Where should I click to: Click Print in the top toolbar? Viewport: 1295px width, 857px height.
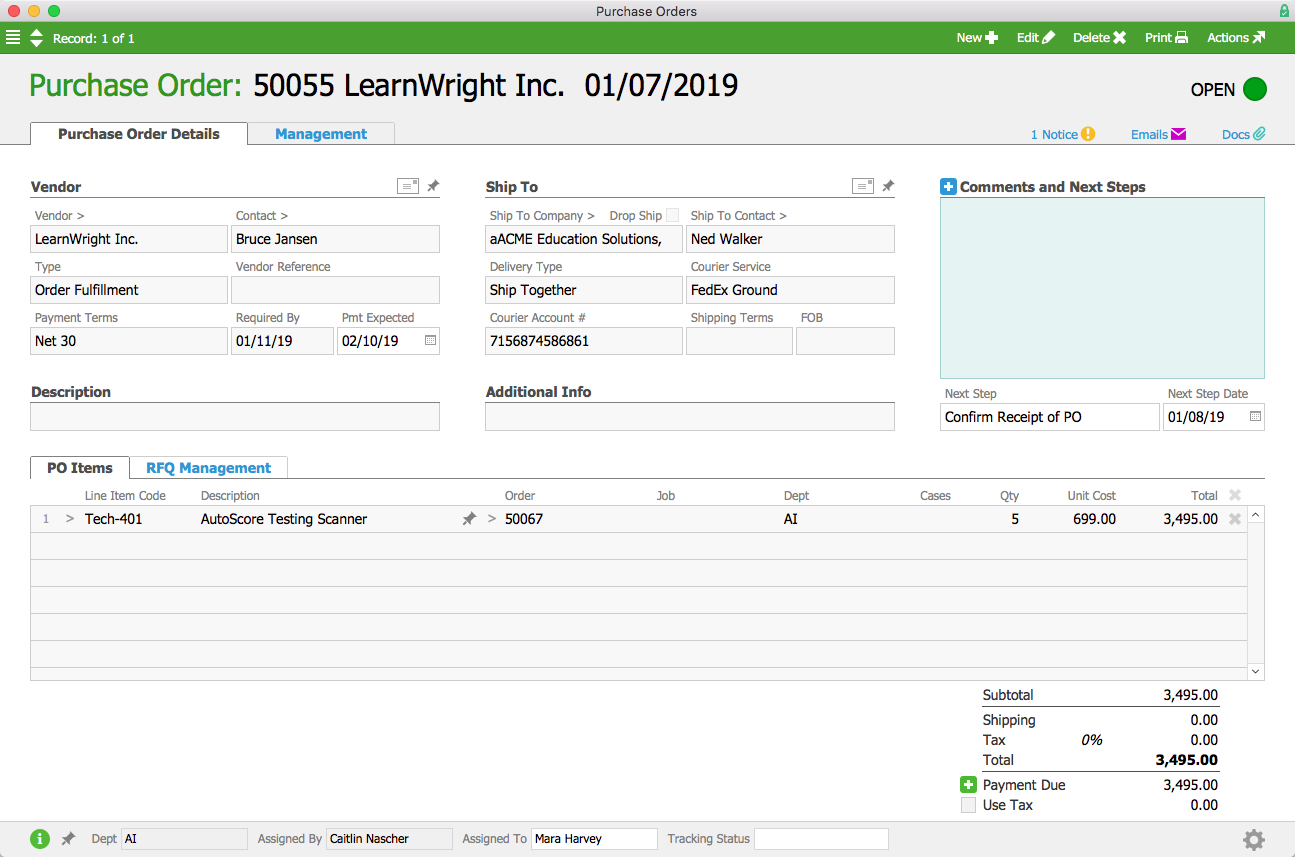(1166, 38)
